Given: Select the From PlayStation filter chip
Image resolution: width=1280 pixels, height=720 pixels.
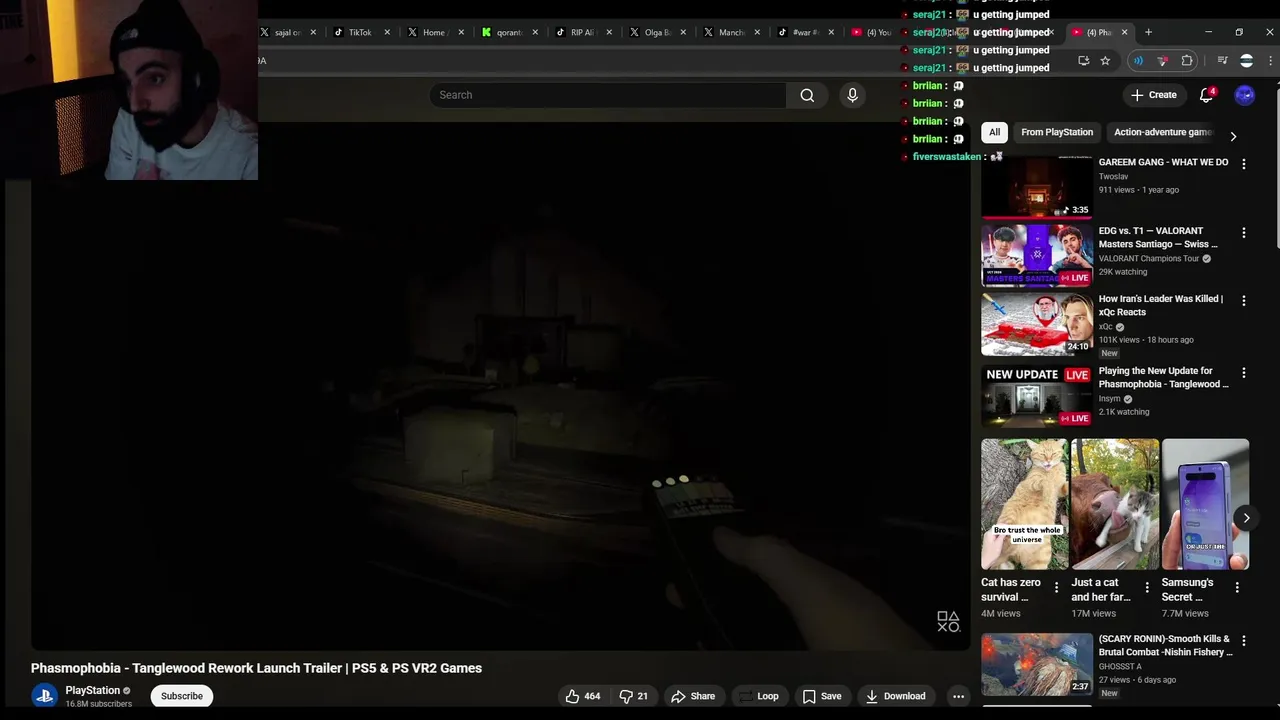Looking at the screenshot, I should pyautogui.click(x=1057, y=132).
